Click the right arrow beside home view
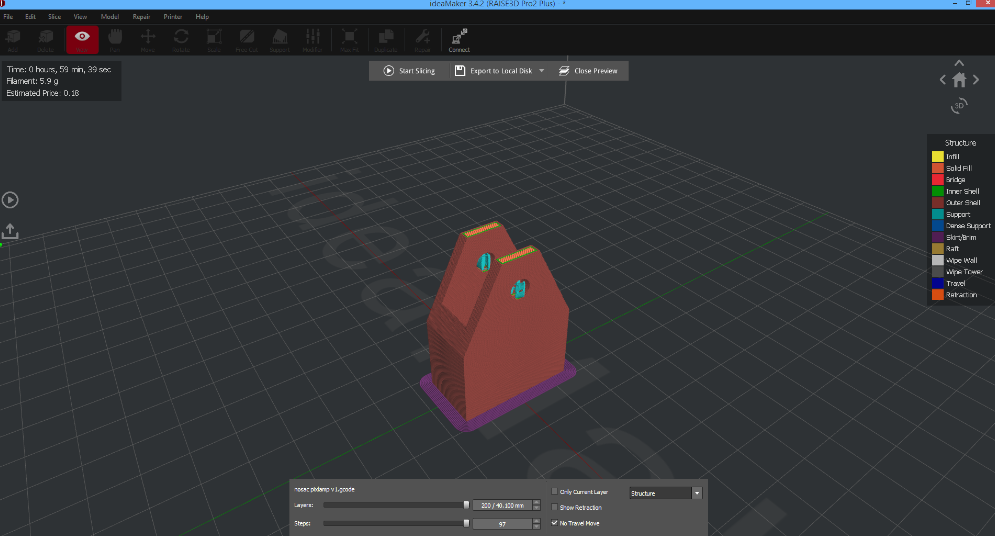The image size is (995, 536). point(976,80)
